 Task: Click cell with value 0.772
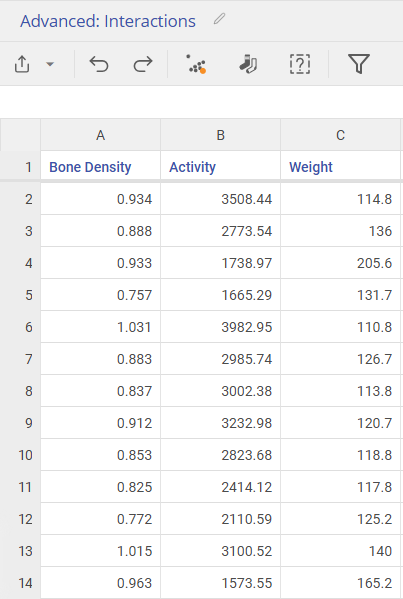[x=100, y=519]
